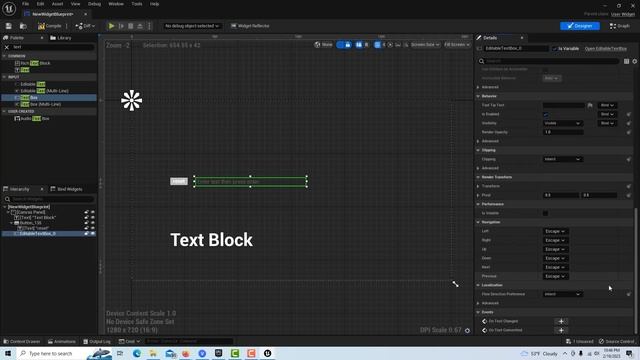Select the Palette tab

[x=17, y=38]
